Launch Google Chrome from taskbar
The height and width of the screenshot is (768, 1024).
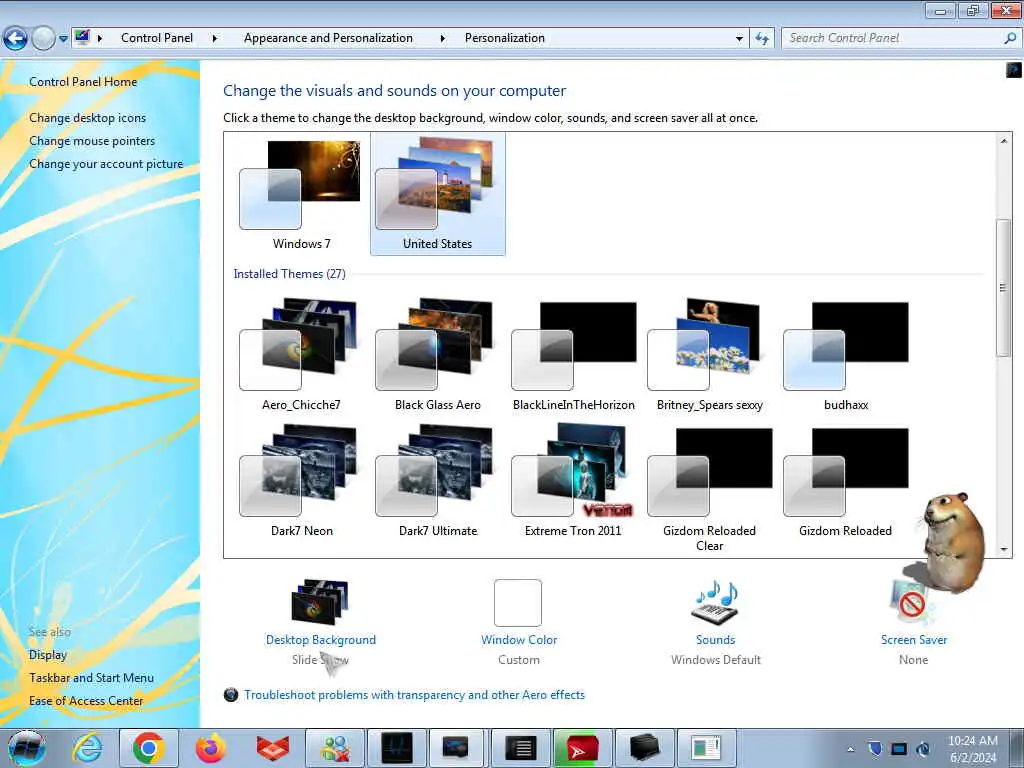[x=148, y=748]
